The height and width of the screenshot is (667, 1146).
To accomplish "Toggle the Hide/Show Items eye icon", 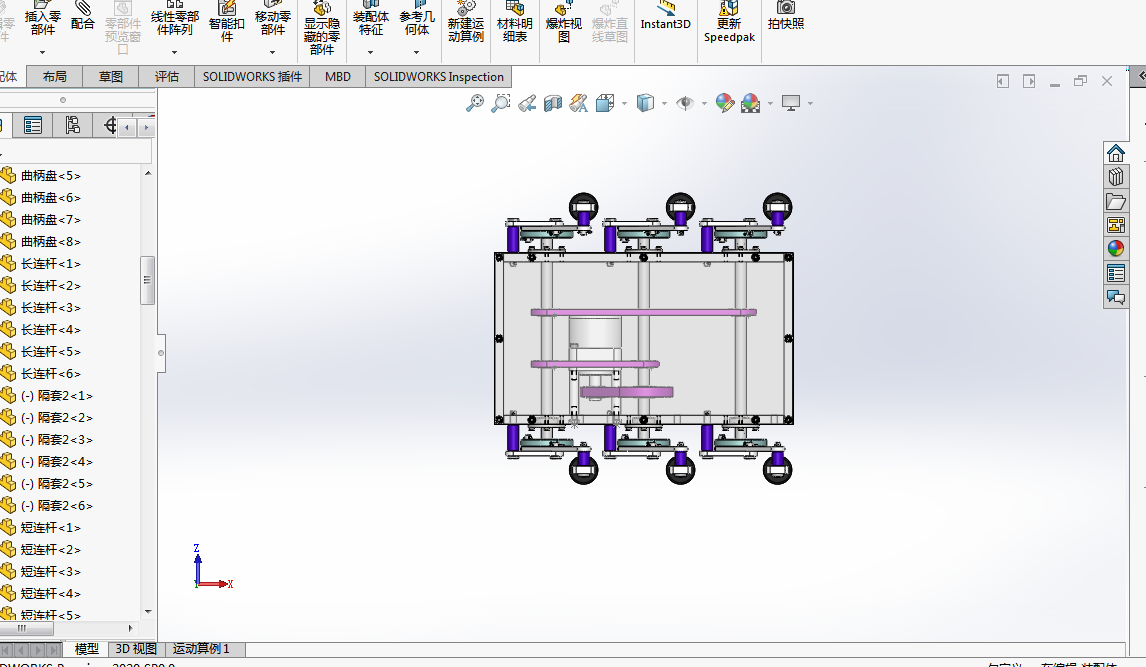I will click(x=685, y=103).
